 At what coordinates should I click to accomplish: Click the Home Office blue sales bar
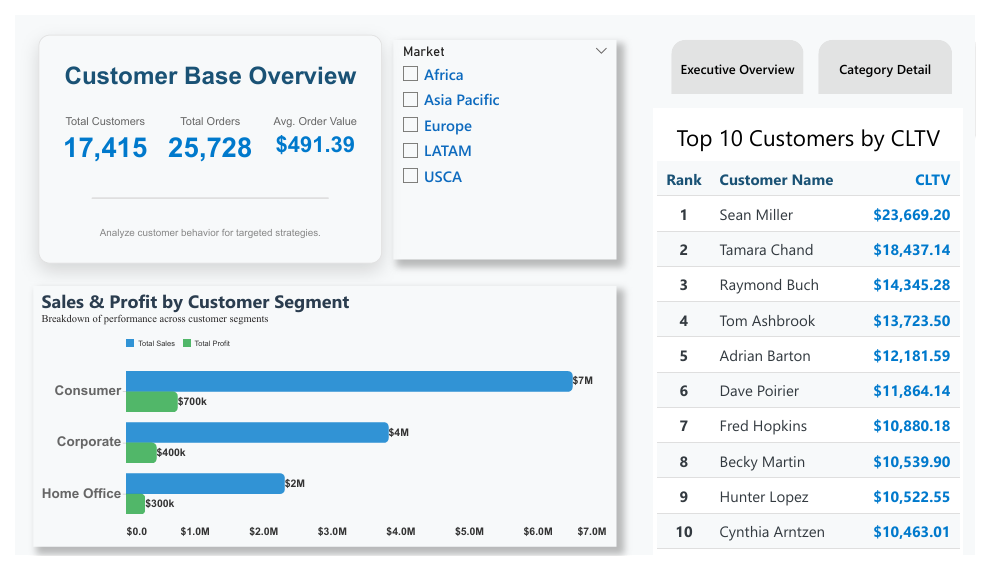[x=205, y=483]
